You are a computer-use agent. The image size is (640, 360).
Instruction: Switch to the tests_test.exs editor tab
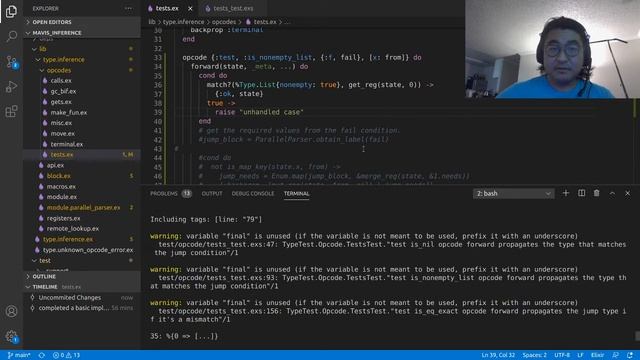[232, 8]
